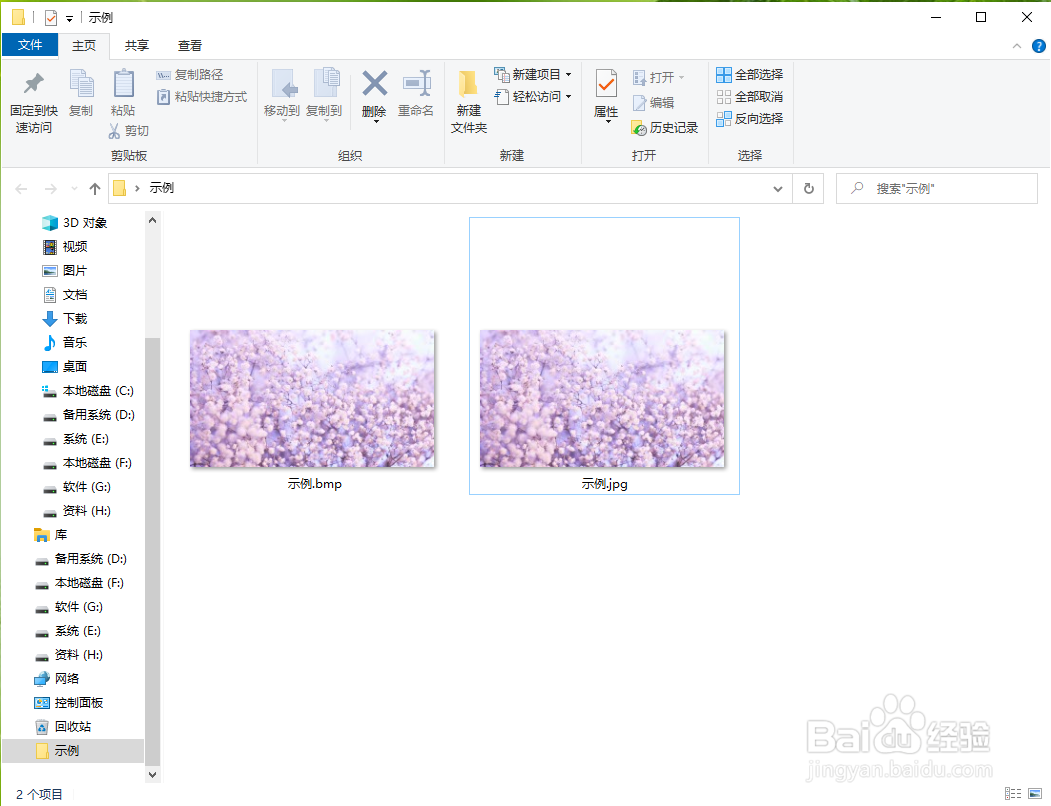Viewport: 1051px width, 806px height.
Task: Open recent locations dropdown
Action: point(74,189)
